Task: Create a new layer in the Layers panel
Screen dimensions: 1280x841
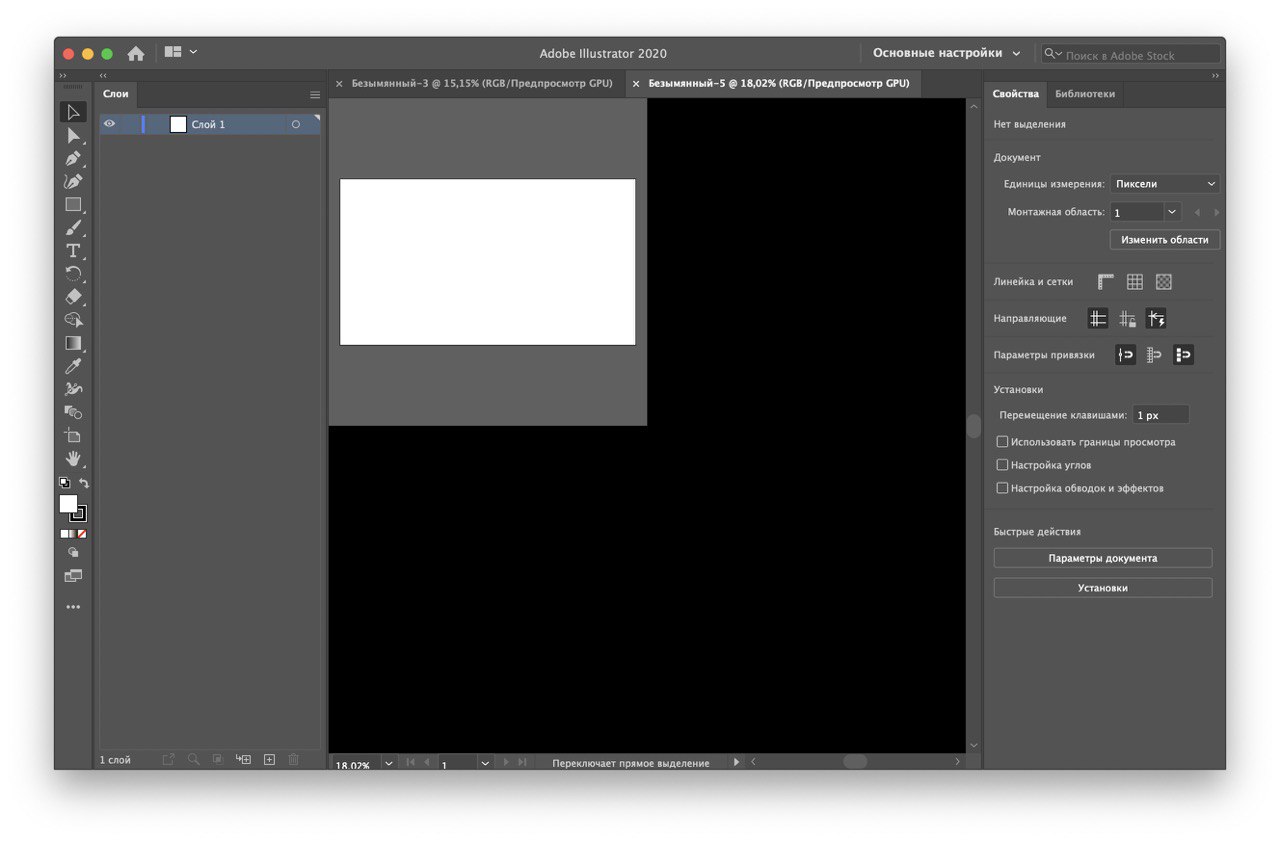Action: coord(269,760)
